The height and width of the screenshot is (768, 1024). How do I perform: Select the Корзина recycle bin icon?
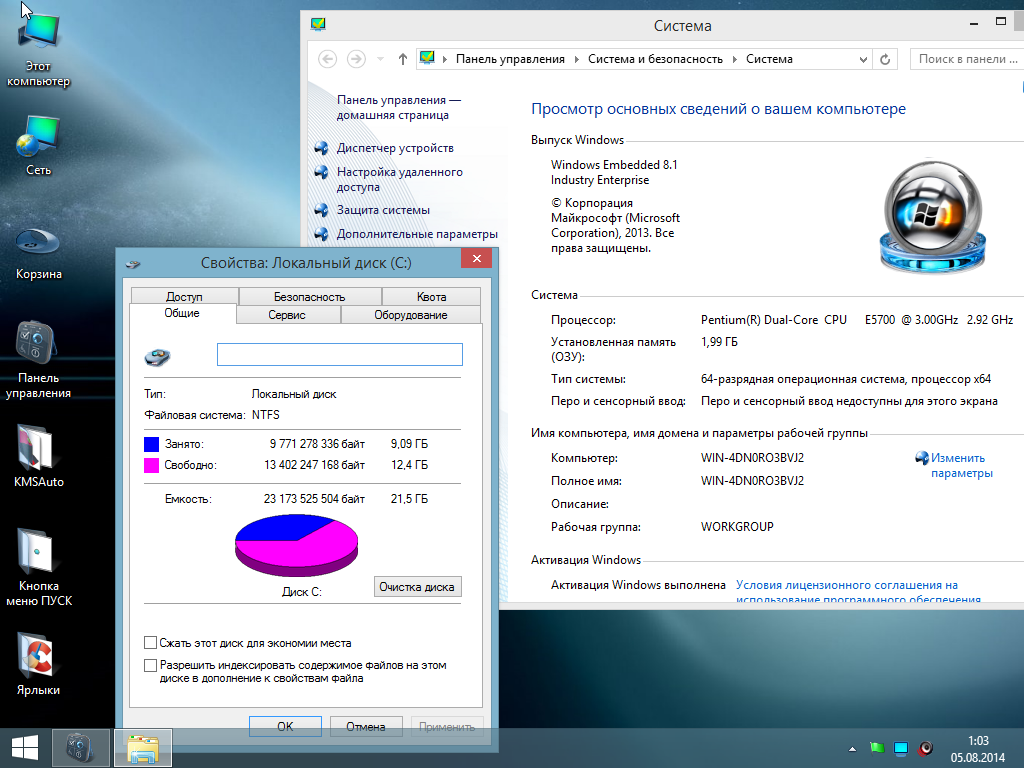[38, 251]
